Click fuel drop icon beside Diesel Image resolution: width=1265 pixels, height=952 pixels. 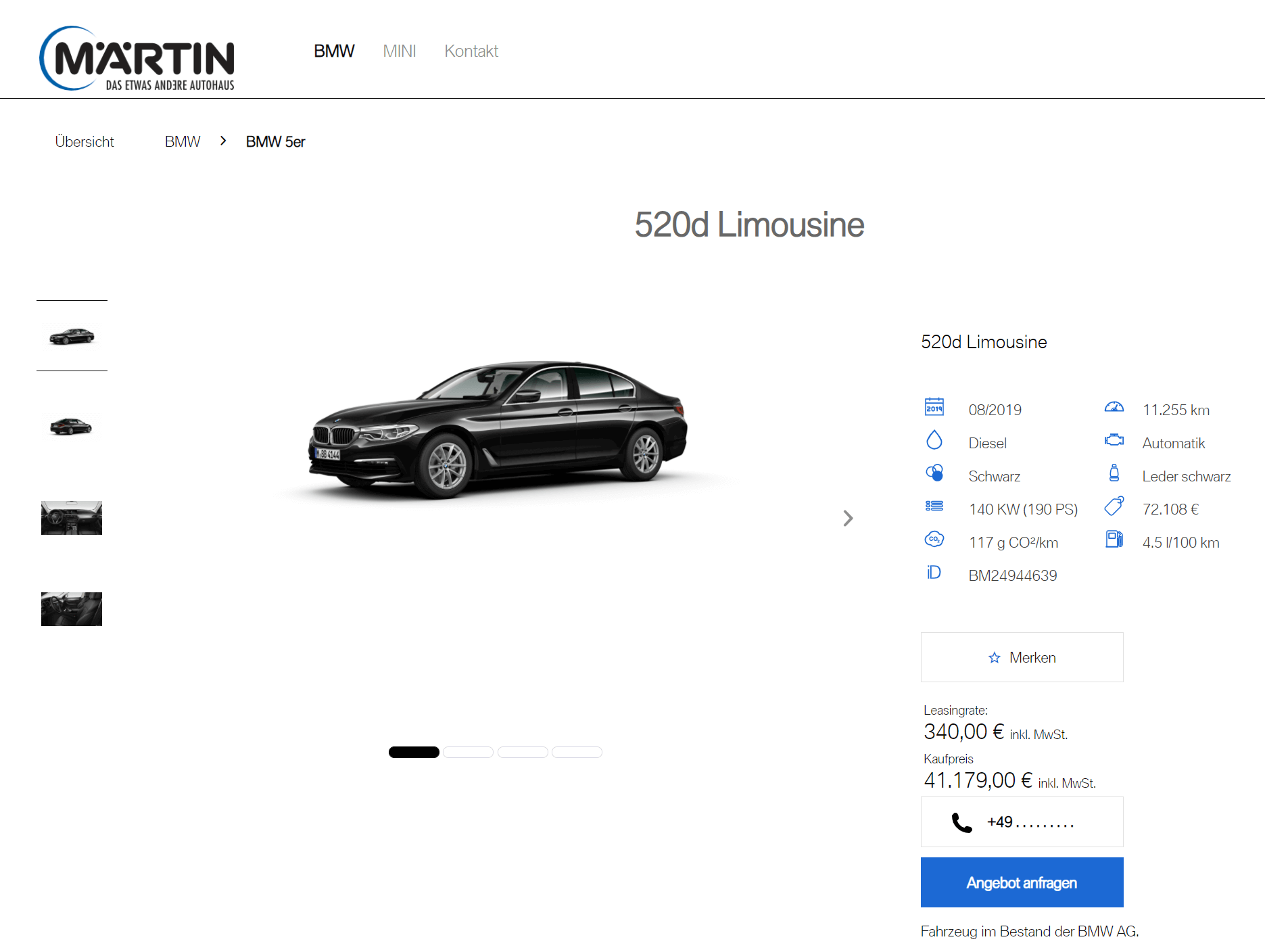click(x=934, y=440)
